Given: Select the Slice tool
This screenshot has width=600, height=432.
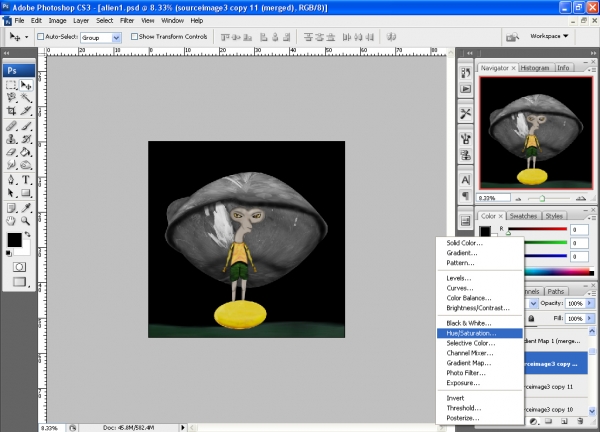Looking at the screenshot, I should [x=26, y=111].
